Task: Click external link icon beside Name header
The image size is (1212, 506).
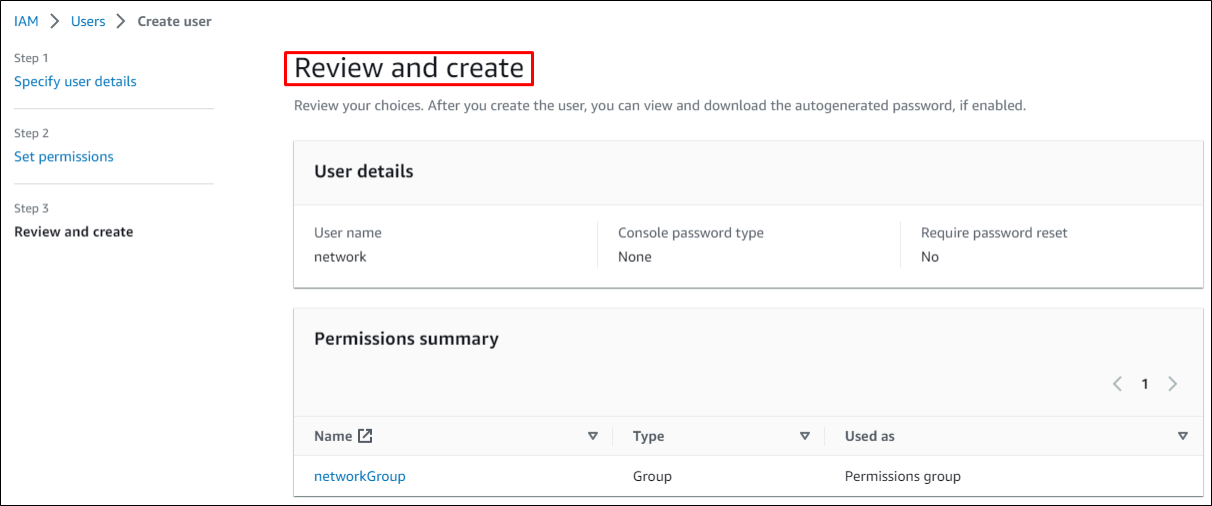Action: click(x=366, y=436)
